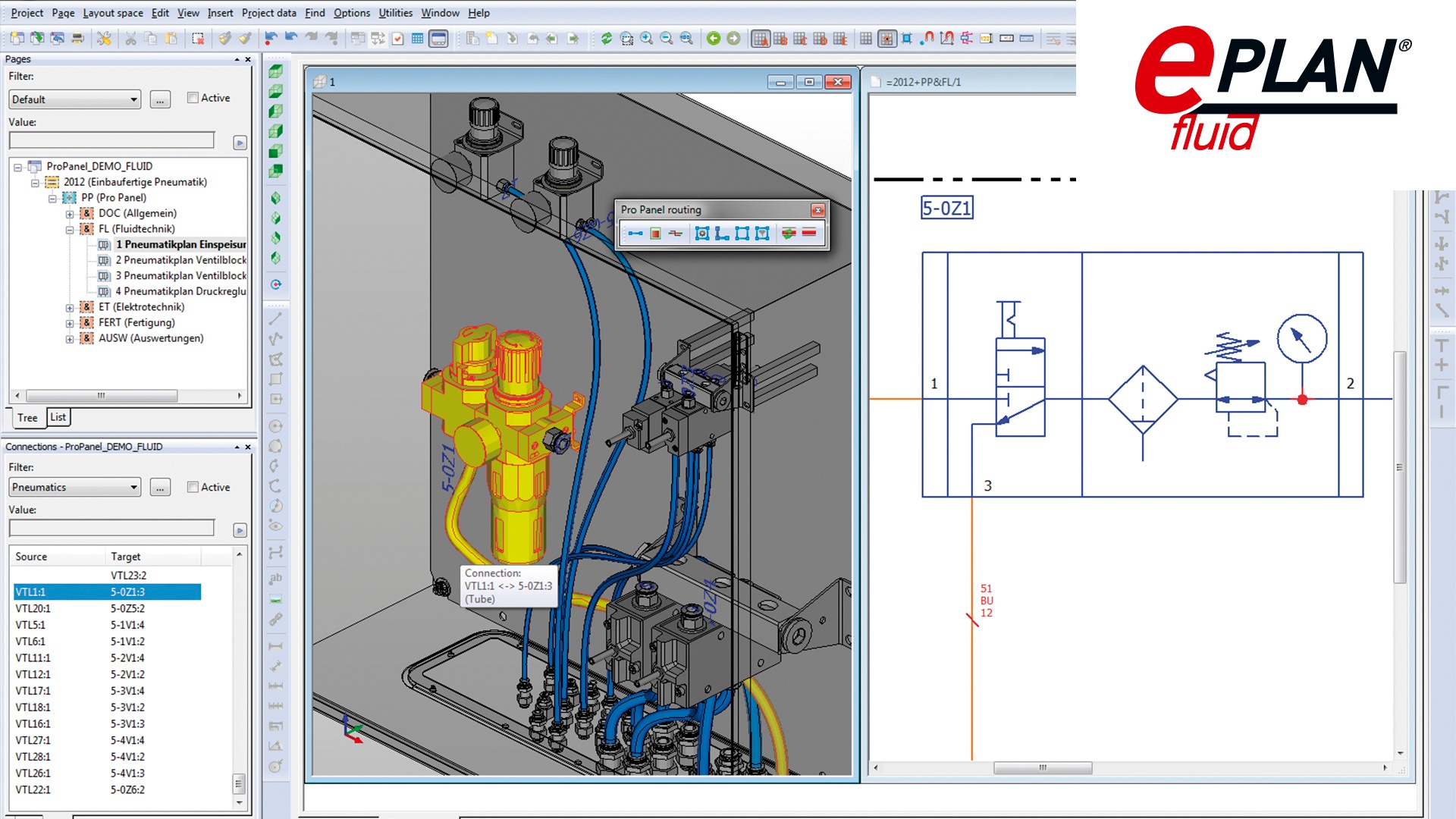The height and width of the screenshot is (819, 1456).
Task: Choose the insert text 'ab' tool in the sidebar
Action: pos(277,579)
